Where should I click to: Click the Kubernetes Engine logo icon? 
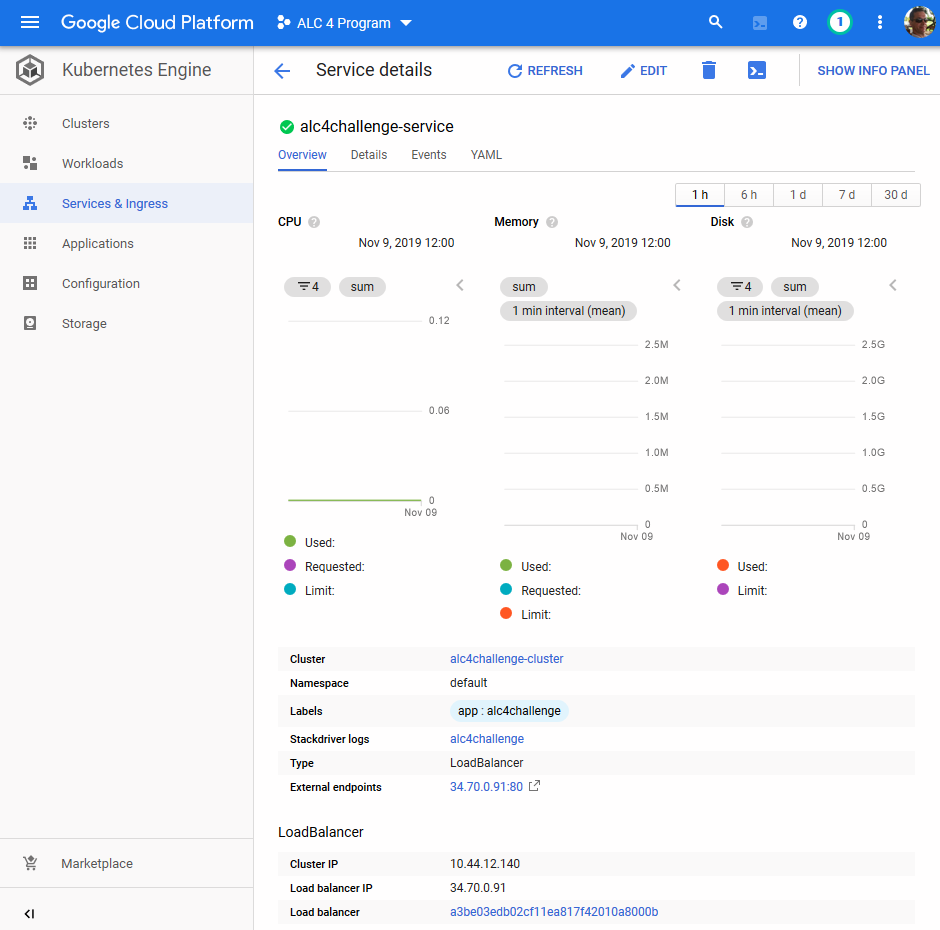29,70
